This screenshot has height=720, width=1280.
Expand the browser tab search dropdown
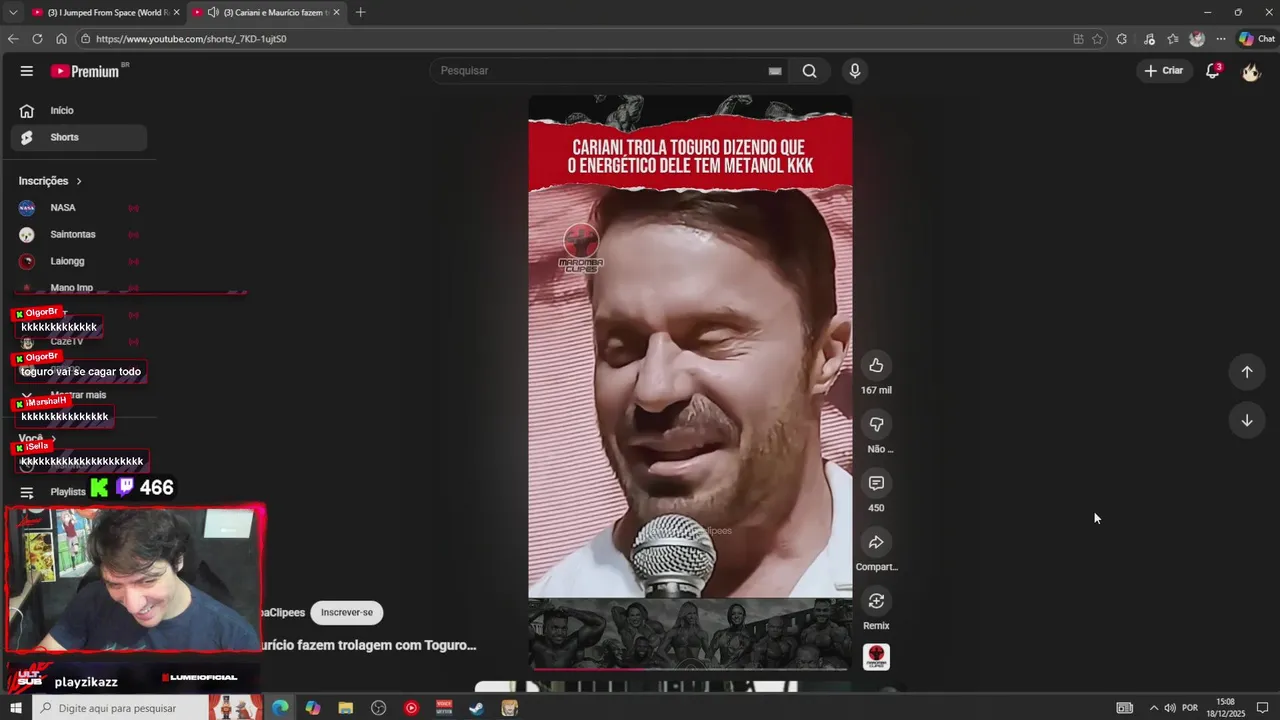13,12
